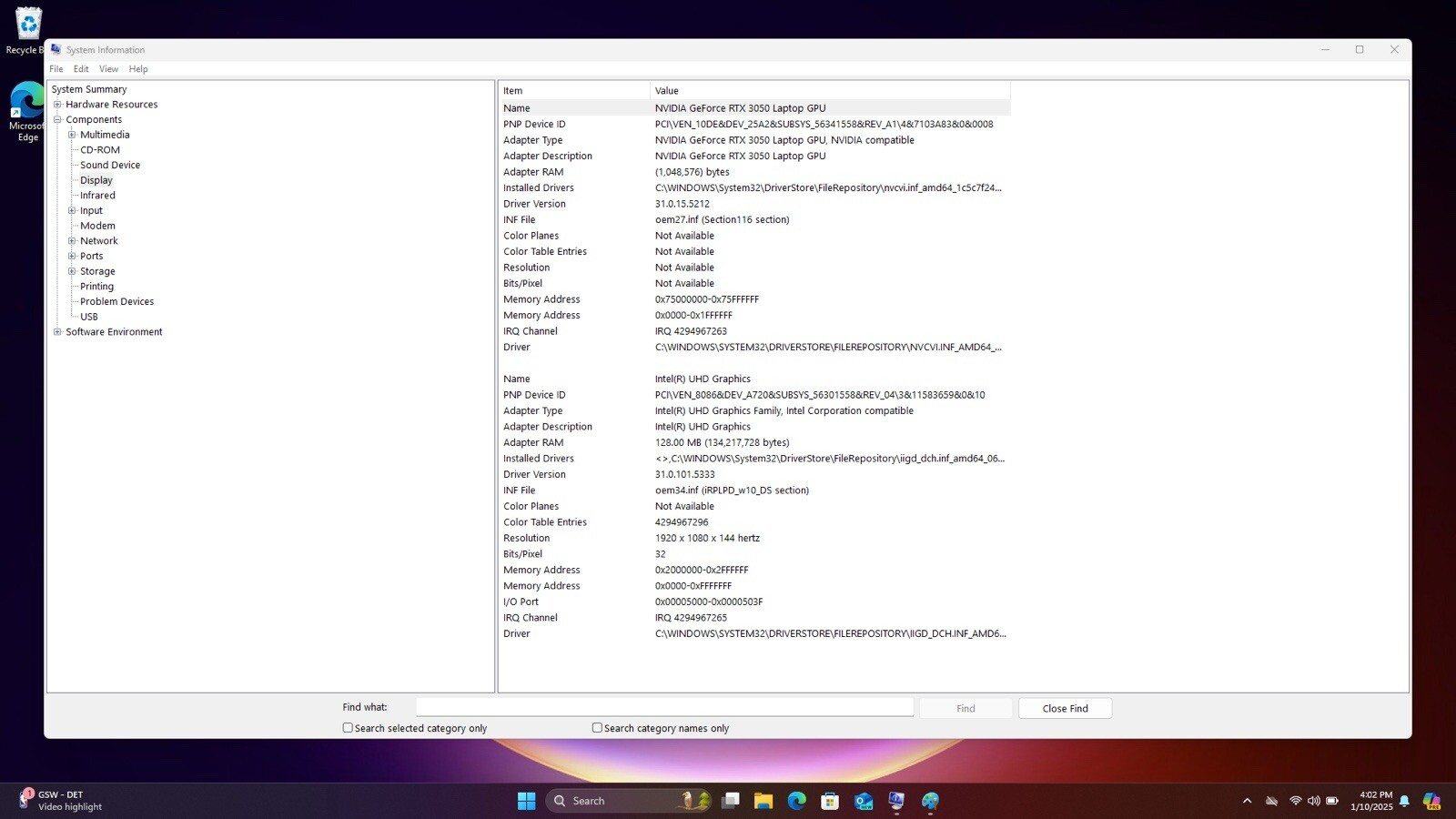Screen dimensions: 1456x819
Task: Open Copilot from the taskbar corner
Action: coord(1431,801)
